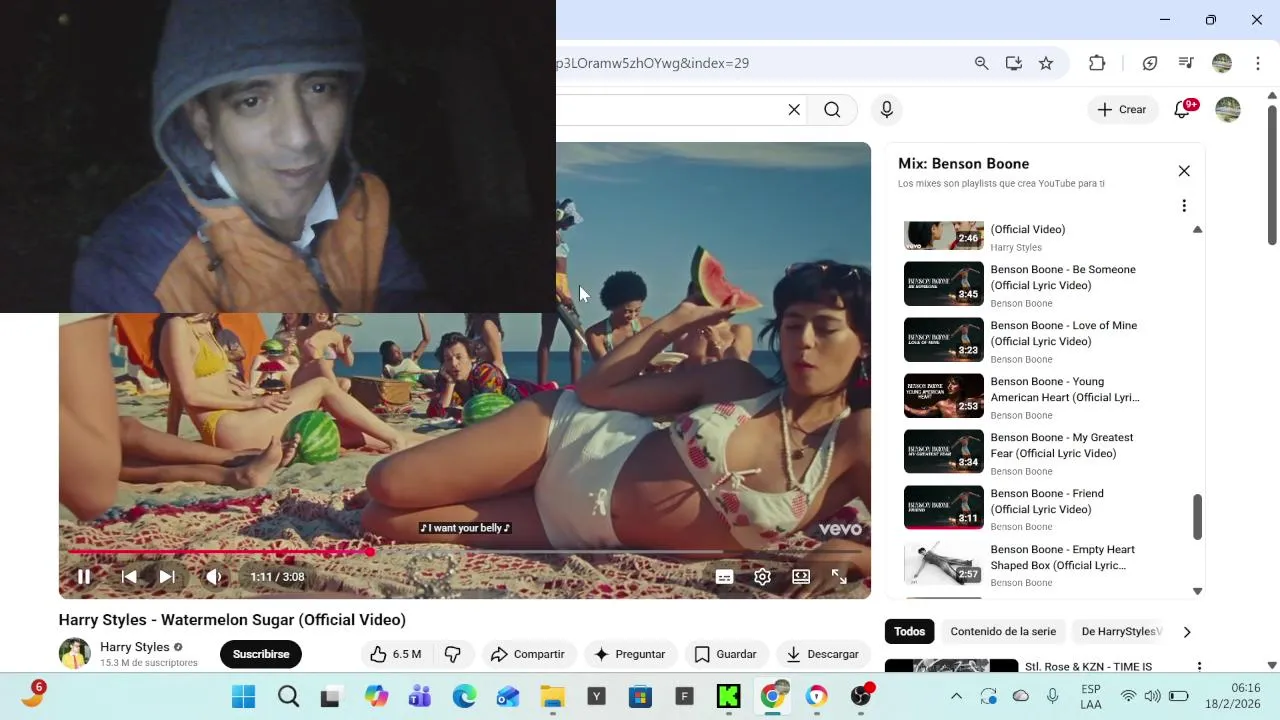The width and height of the screenshot is (1280, 720).
Task: Open the YouTube account avatar menu
Action: (x=1228, y=110)
